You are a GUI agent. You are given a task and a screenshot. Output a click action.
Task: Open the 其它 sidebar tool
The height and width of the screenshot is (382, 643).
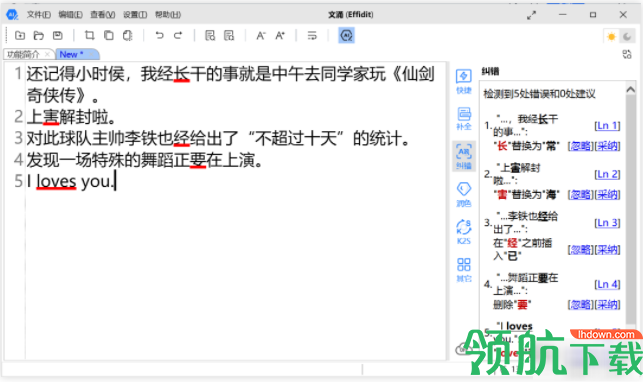(464, 270)
